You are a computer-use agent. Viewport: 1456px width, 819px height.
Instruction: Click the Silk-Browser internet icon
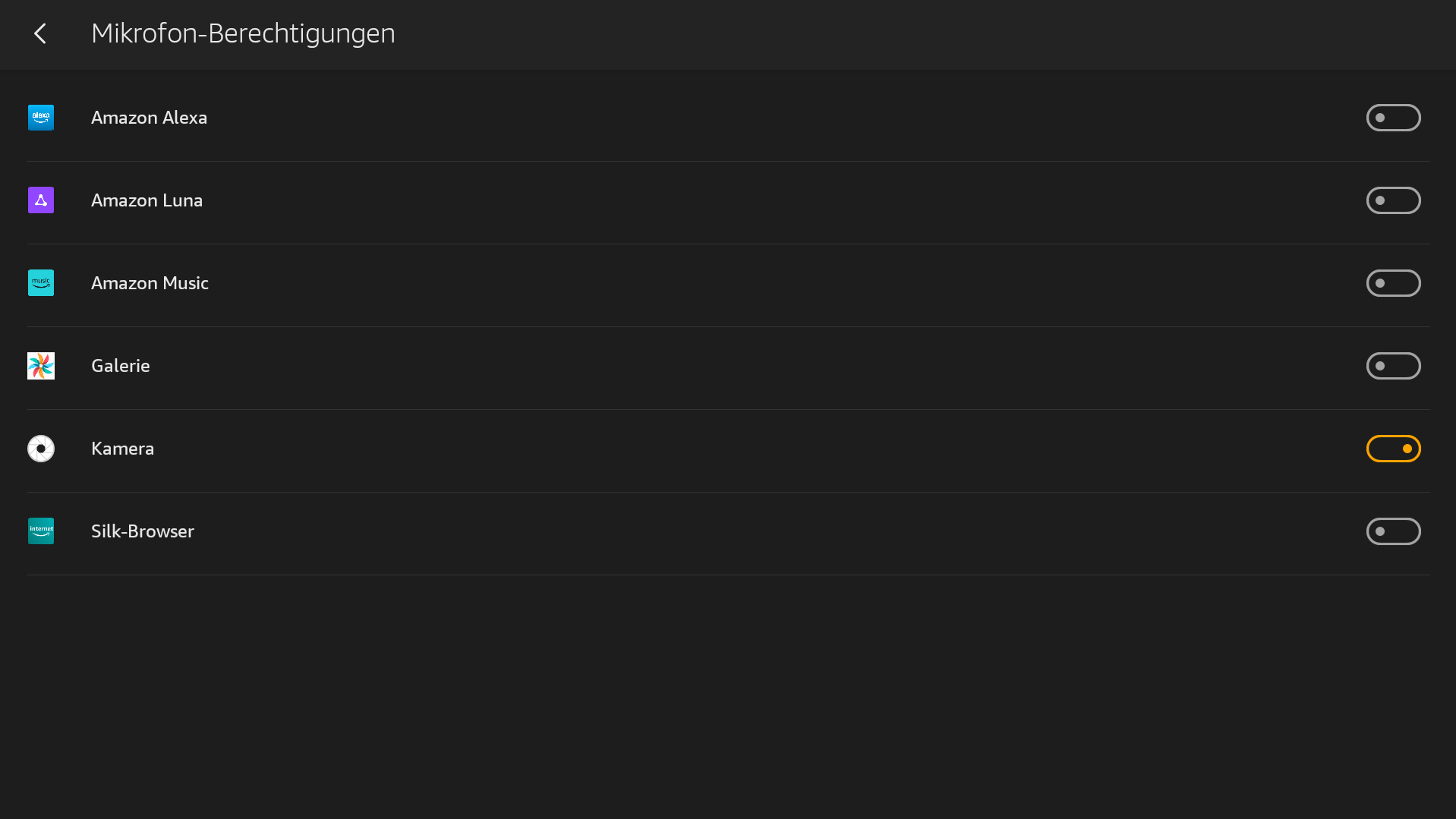point(41,531)
